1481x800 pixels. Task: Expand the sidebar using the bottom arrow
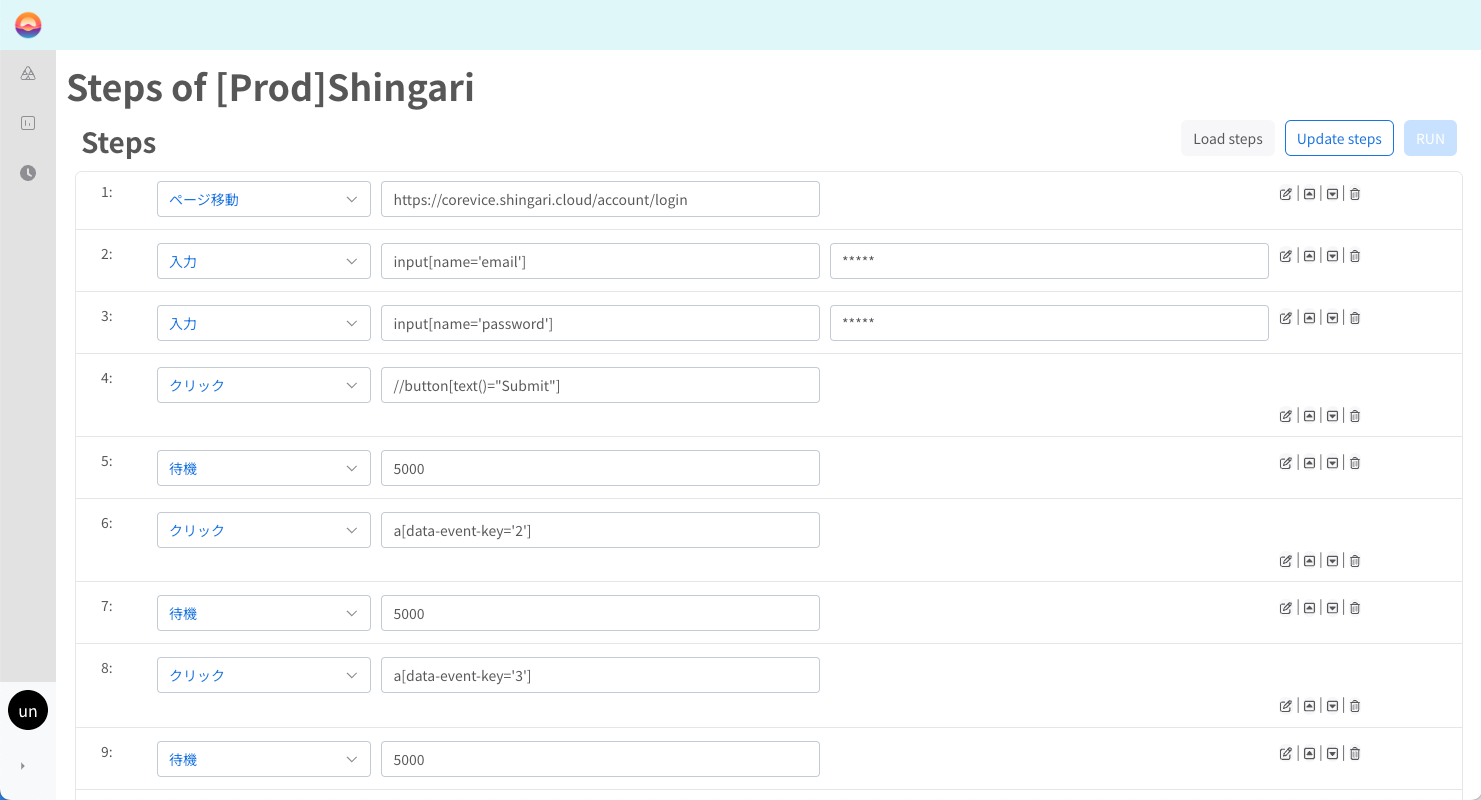point(22,766)
